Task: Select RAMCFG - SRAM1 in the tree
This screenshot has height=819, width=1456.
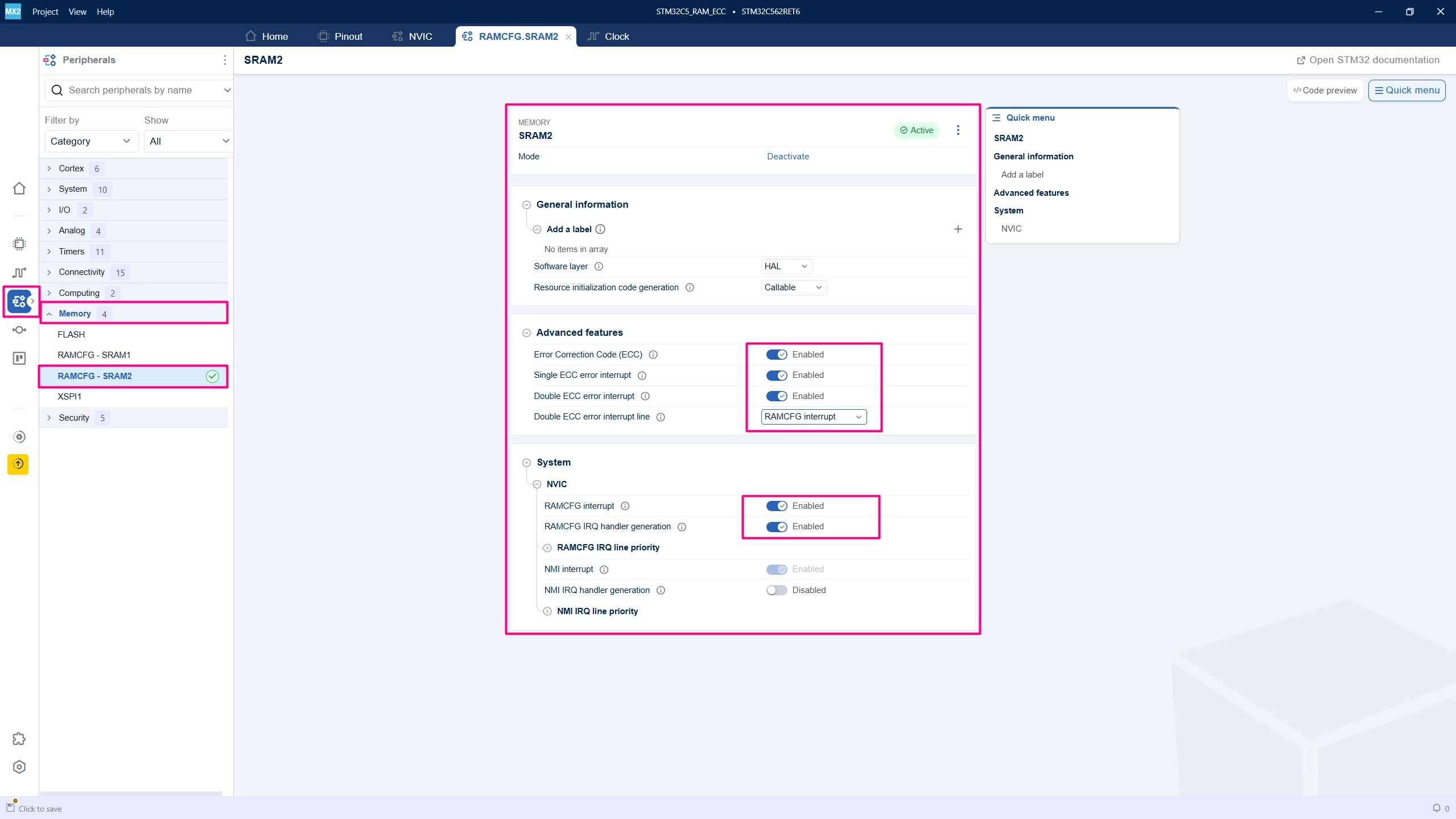Action: click(x=94, y=355)
